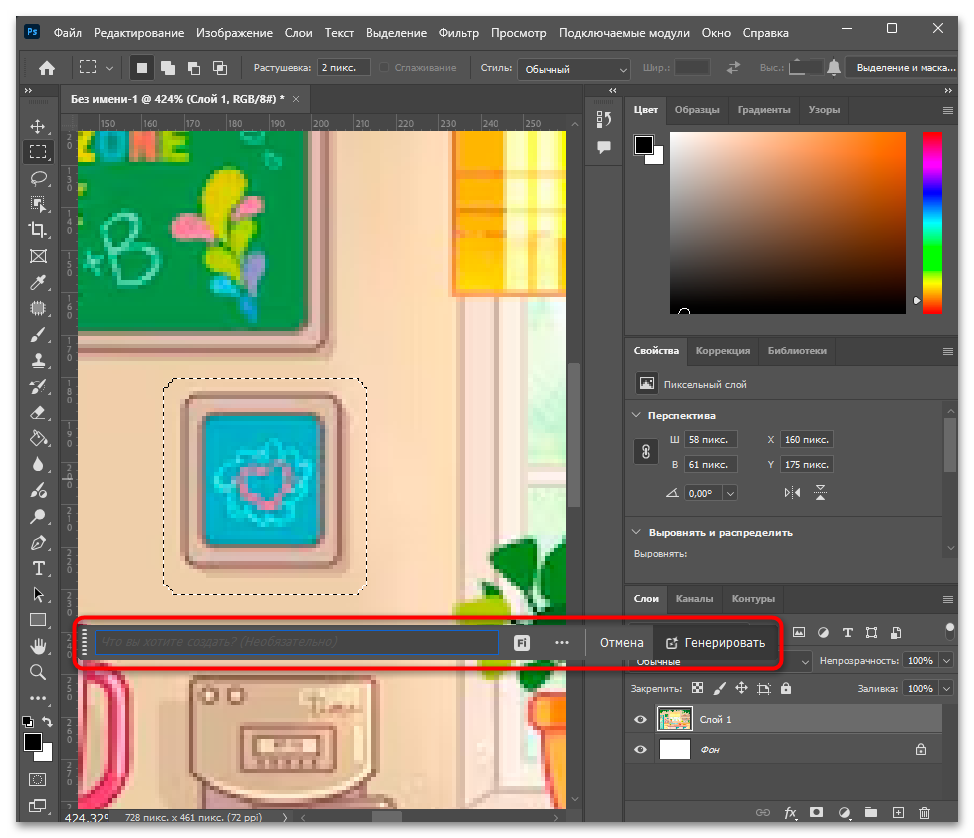Select the Rectangle shape tool
The height and width of the screenshot is (838, 974).
(38, 620)
